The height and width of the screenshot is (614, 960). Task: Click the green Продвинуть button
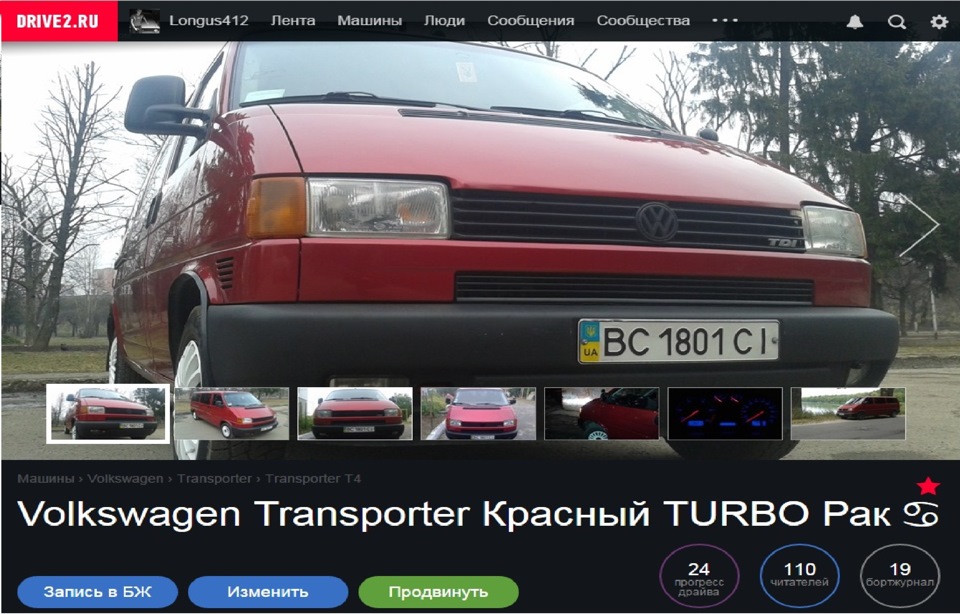[438, 592]
